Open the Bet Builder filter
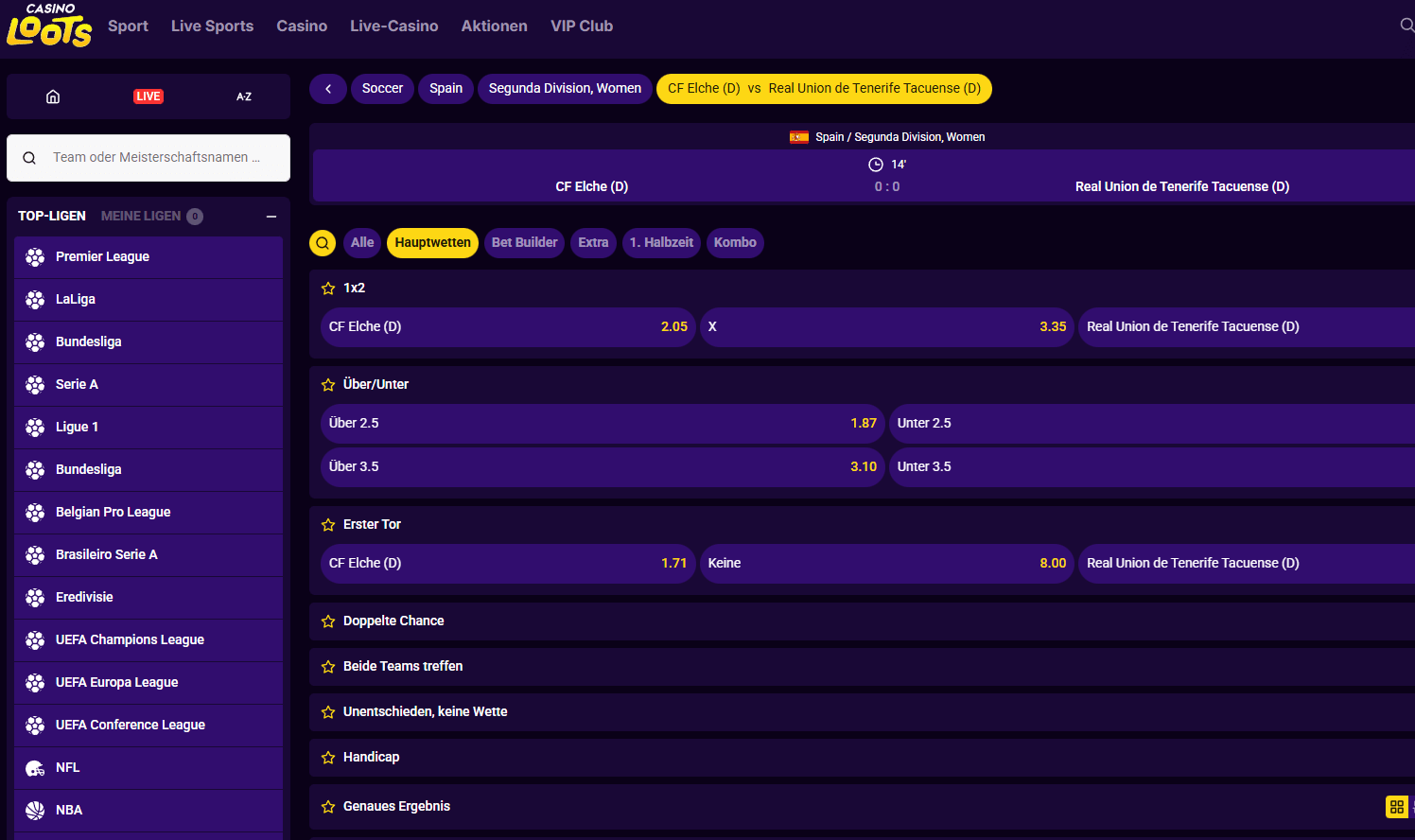The height and width of the screenshot is (840, 1415). point(524,243)
